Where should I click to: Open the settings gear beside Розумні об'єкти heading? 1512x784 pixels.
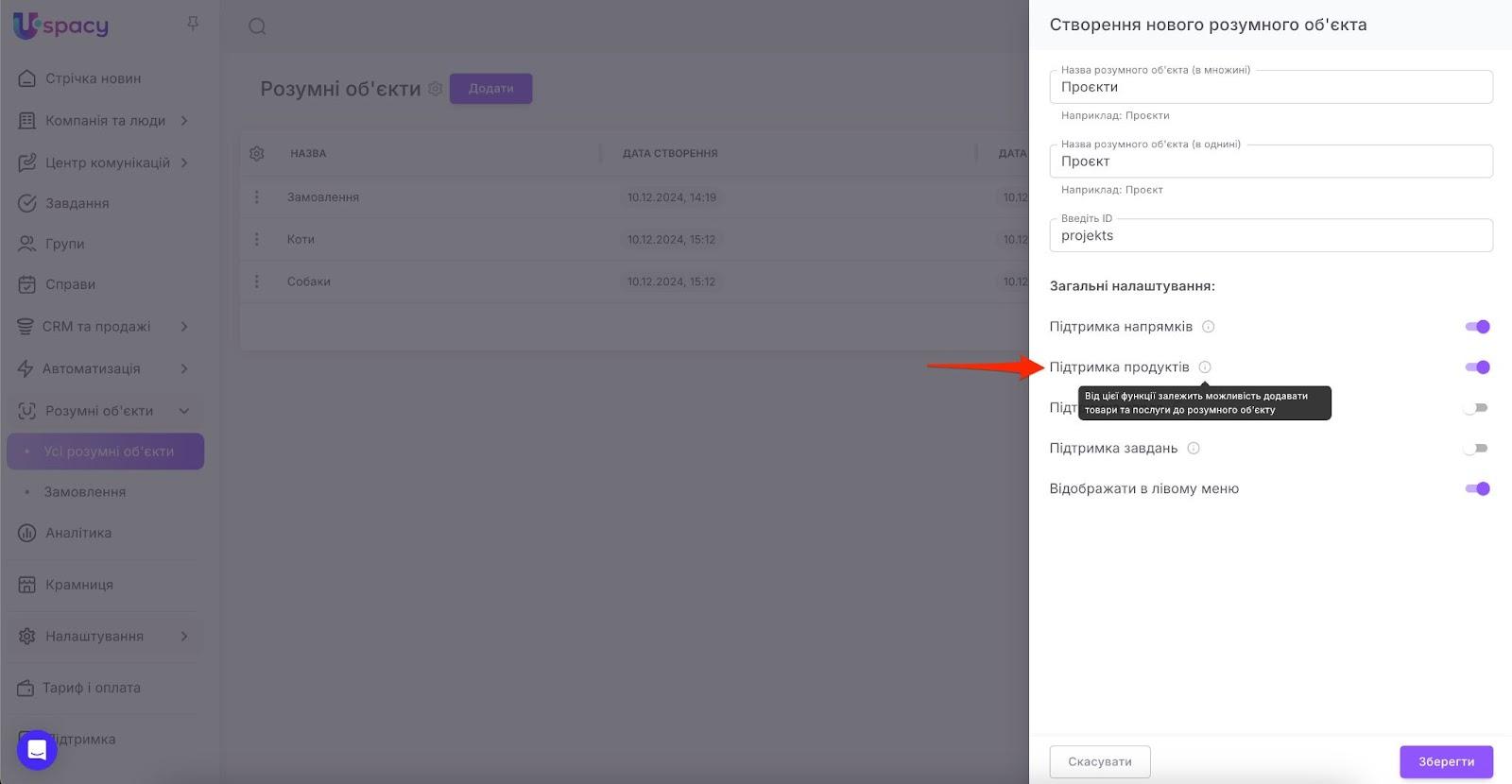pyautogui.click(x=435, y=89)
